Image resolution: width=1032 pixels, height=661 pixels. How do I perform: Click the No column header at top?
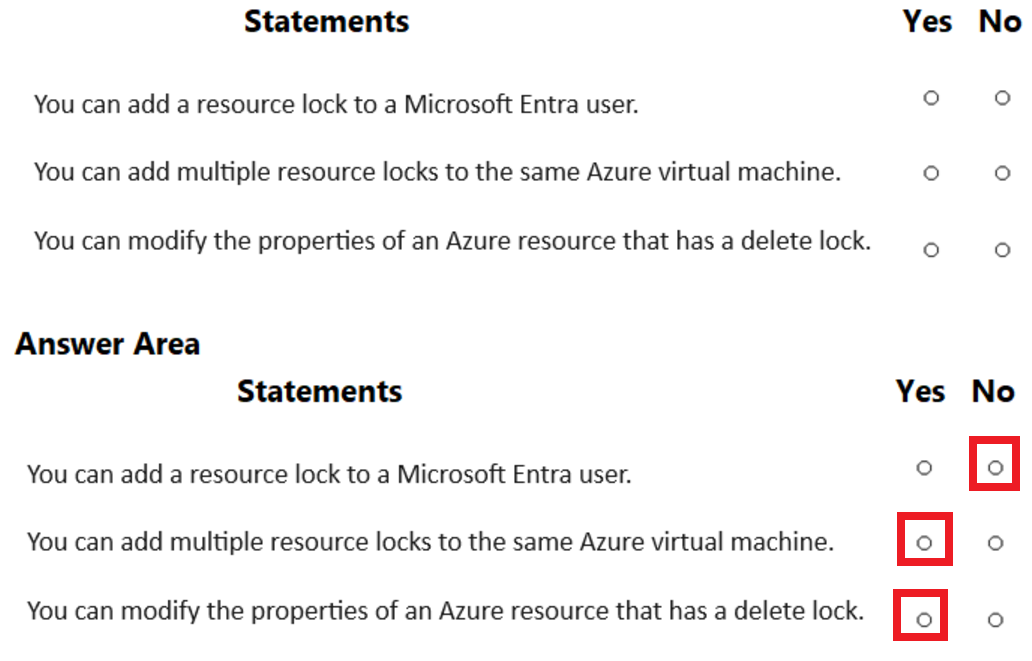tap(1000, 21)
